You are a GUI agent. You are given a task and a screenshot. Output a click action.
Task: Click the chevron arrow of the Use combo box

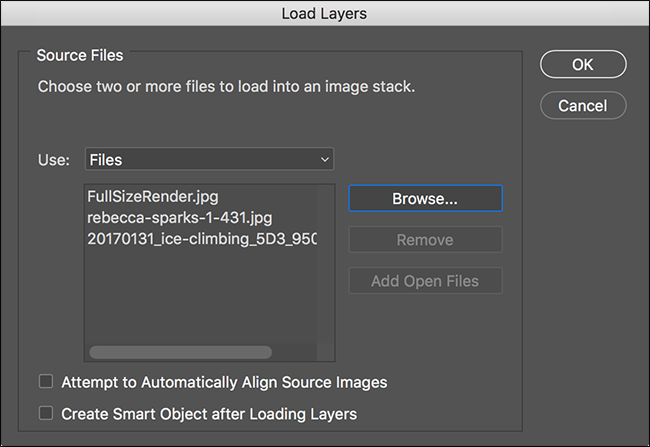click(x=324, y=159)
